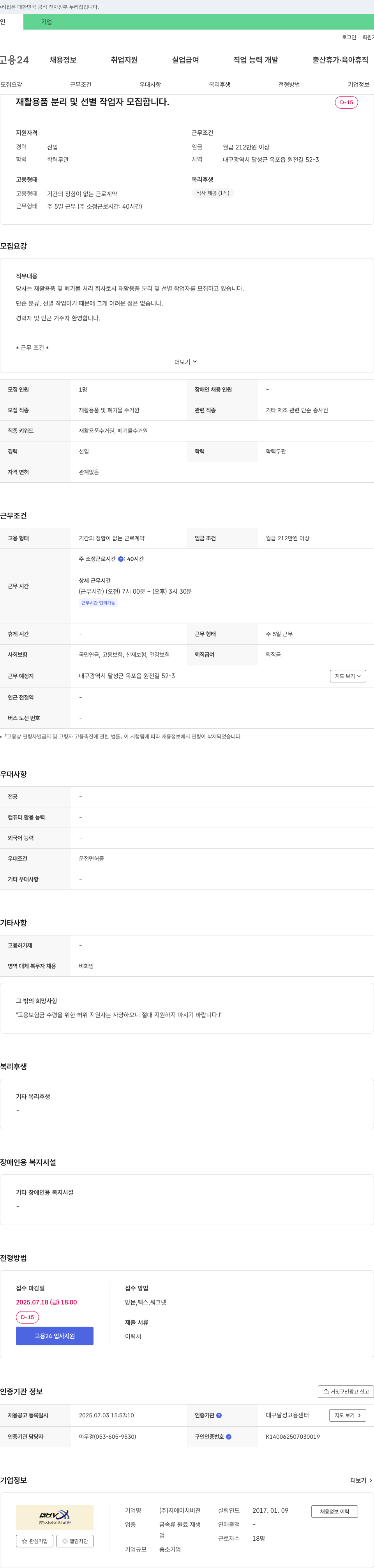Select 대구달성고용센터 agency name

[287, 1415]
